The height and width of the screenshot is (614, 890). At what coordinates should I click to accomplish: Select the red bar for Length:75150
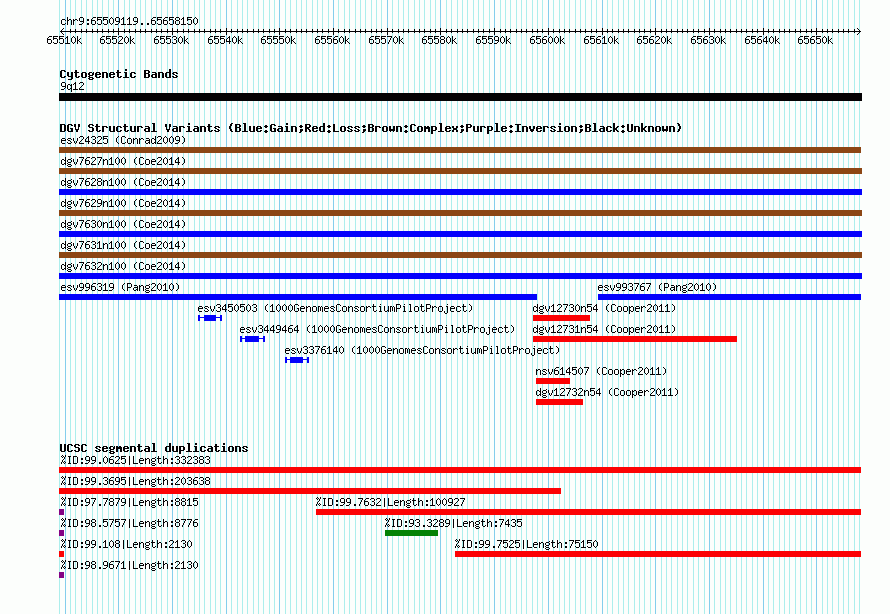(x=658, y=554)
